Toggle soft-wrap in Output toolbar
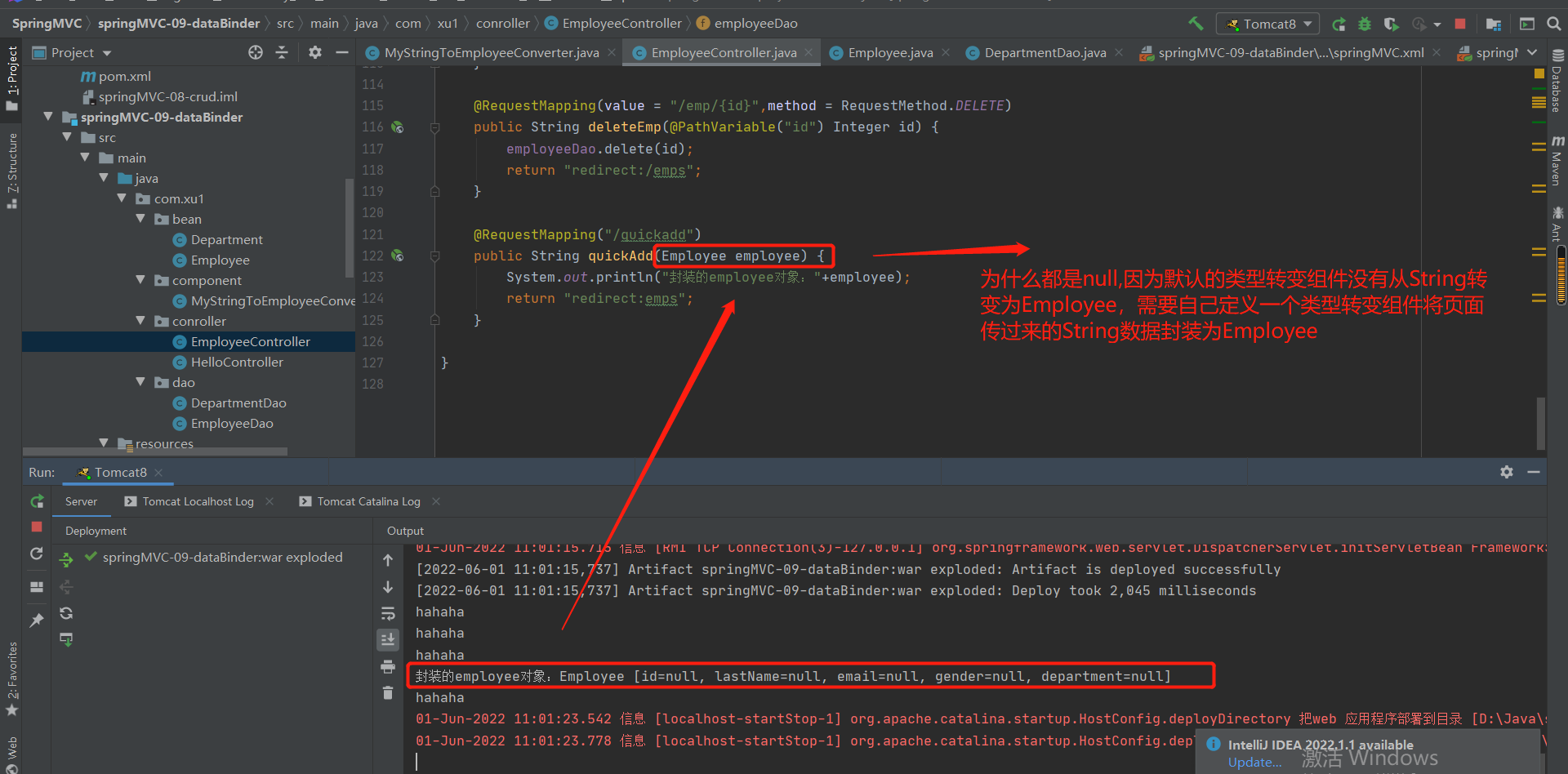This screenshot has width=1568, height=774. tap(388, 613)
